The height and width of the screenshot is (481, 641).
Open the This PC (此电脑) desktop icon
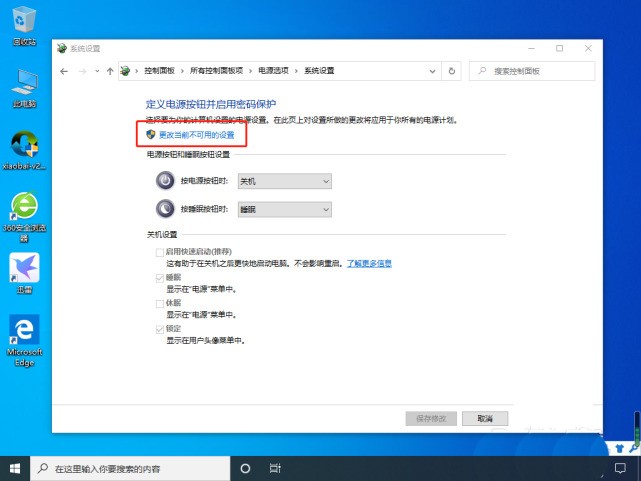coord(24,88)
